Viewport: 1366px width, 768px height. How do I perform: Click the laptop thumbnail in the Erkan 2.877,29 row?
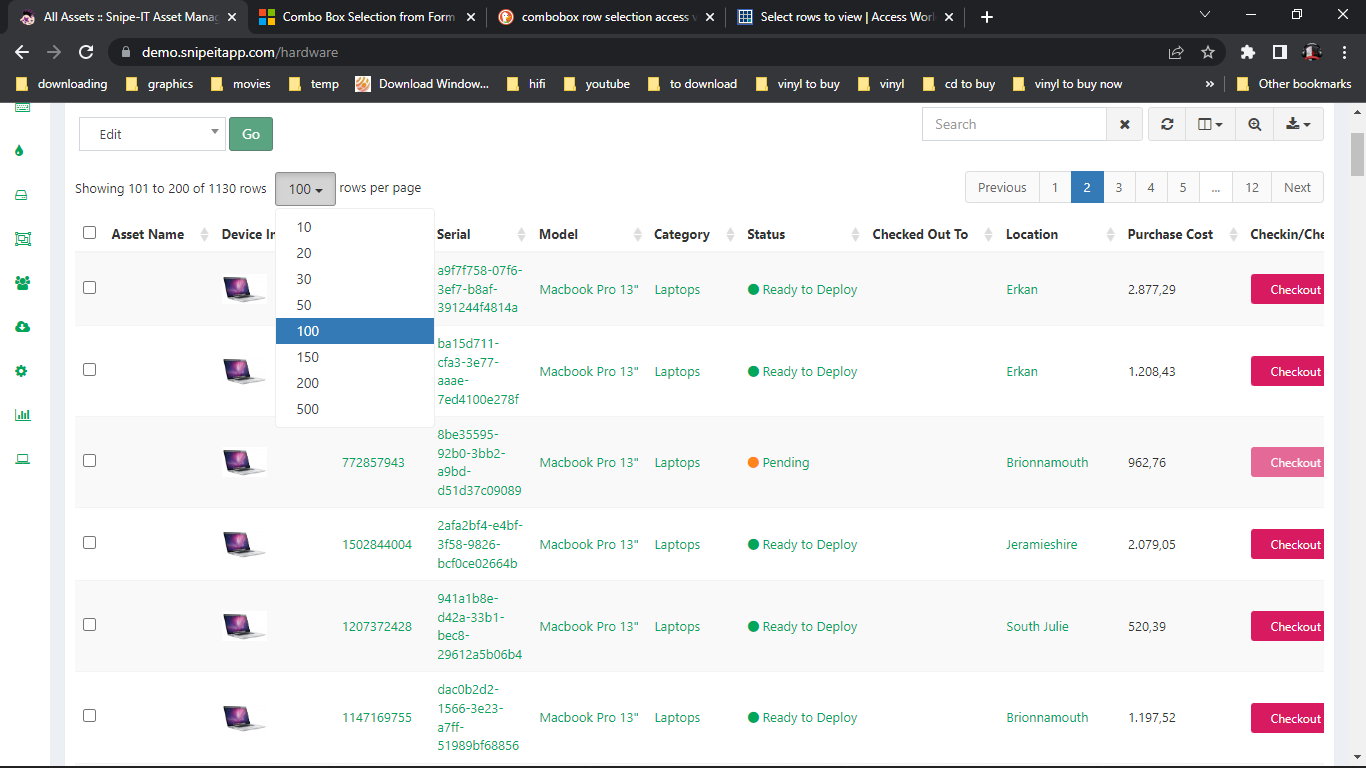[x=244, y=289]
